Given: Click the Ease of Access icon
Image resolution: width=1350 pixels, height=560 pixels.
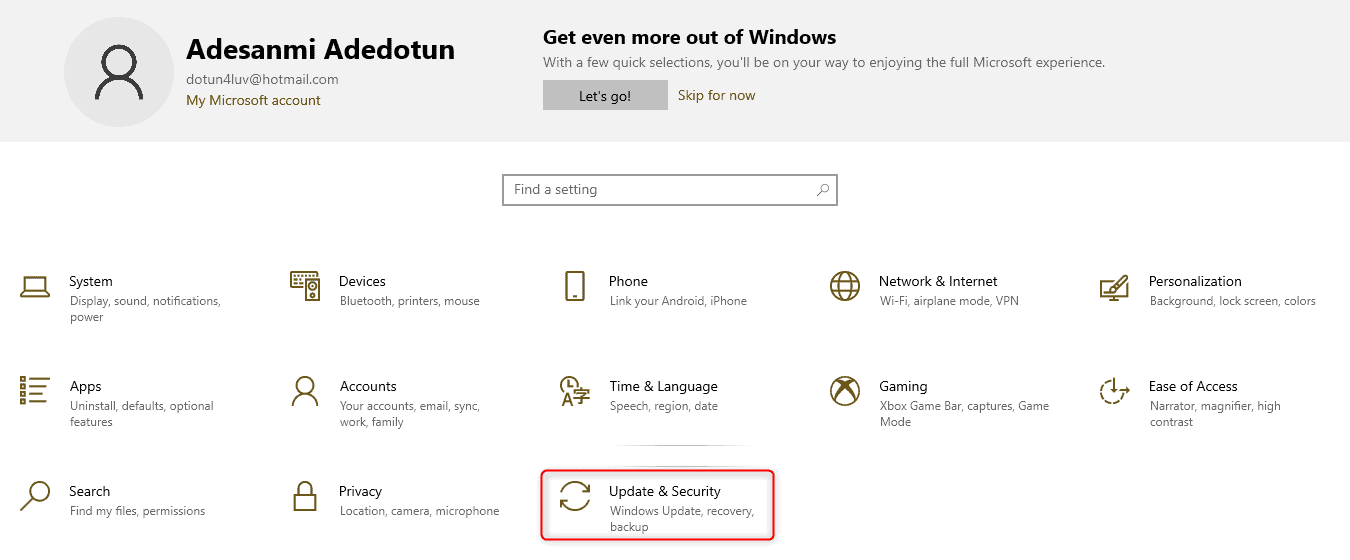Looking at the screenshot, I should tap(1114, 391).
